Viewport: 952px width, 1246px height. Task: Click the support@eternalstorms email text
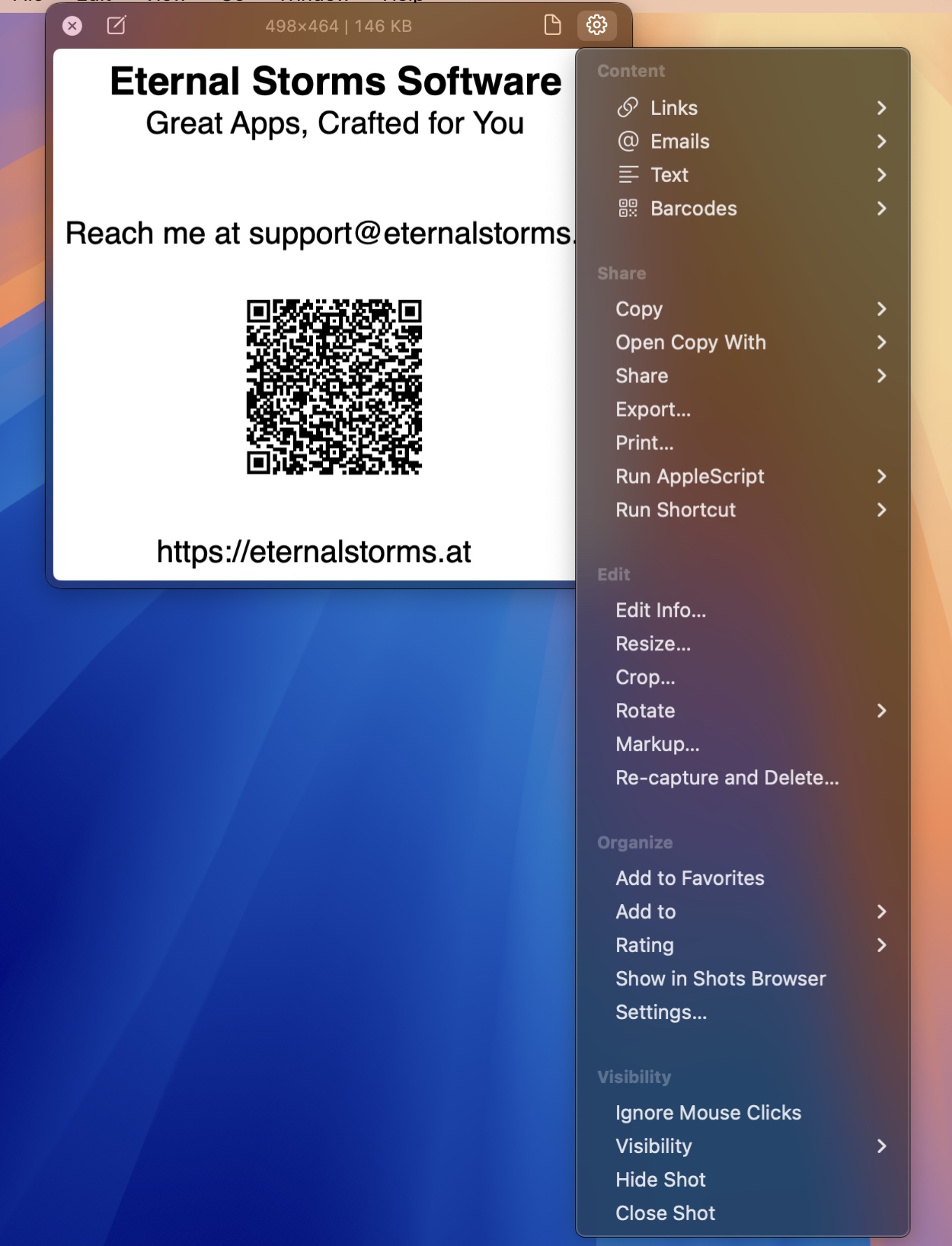[x=412, y=234]
